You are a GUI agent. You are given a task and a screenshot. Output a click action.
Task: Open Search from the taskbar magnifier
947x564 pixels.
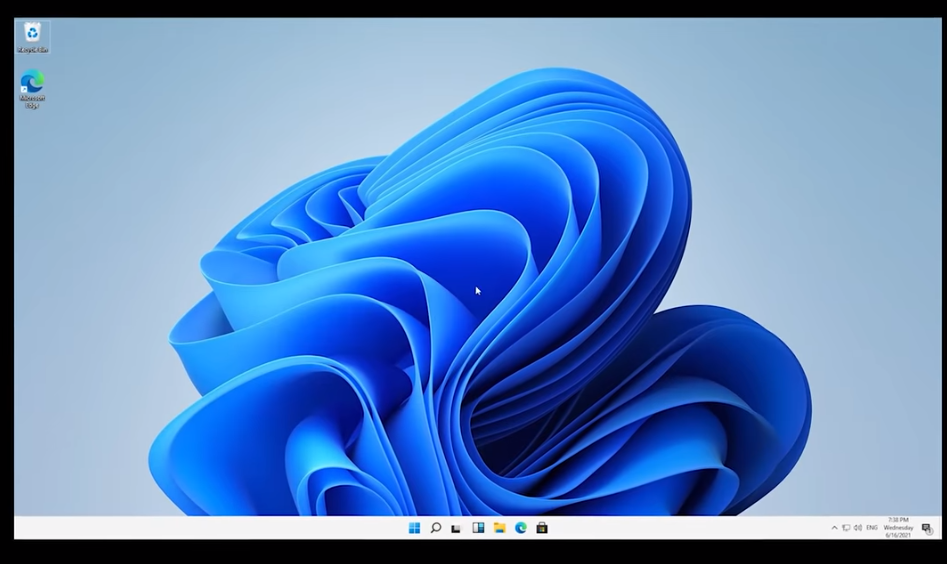click(x=435, y=528)
